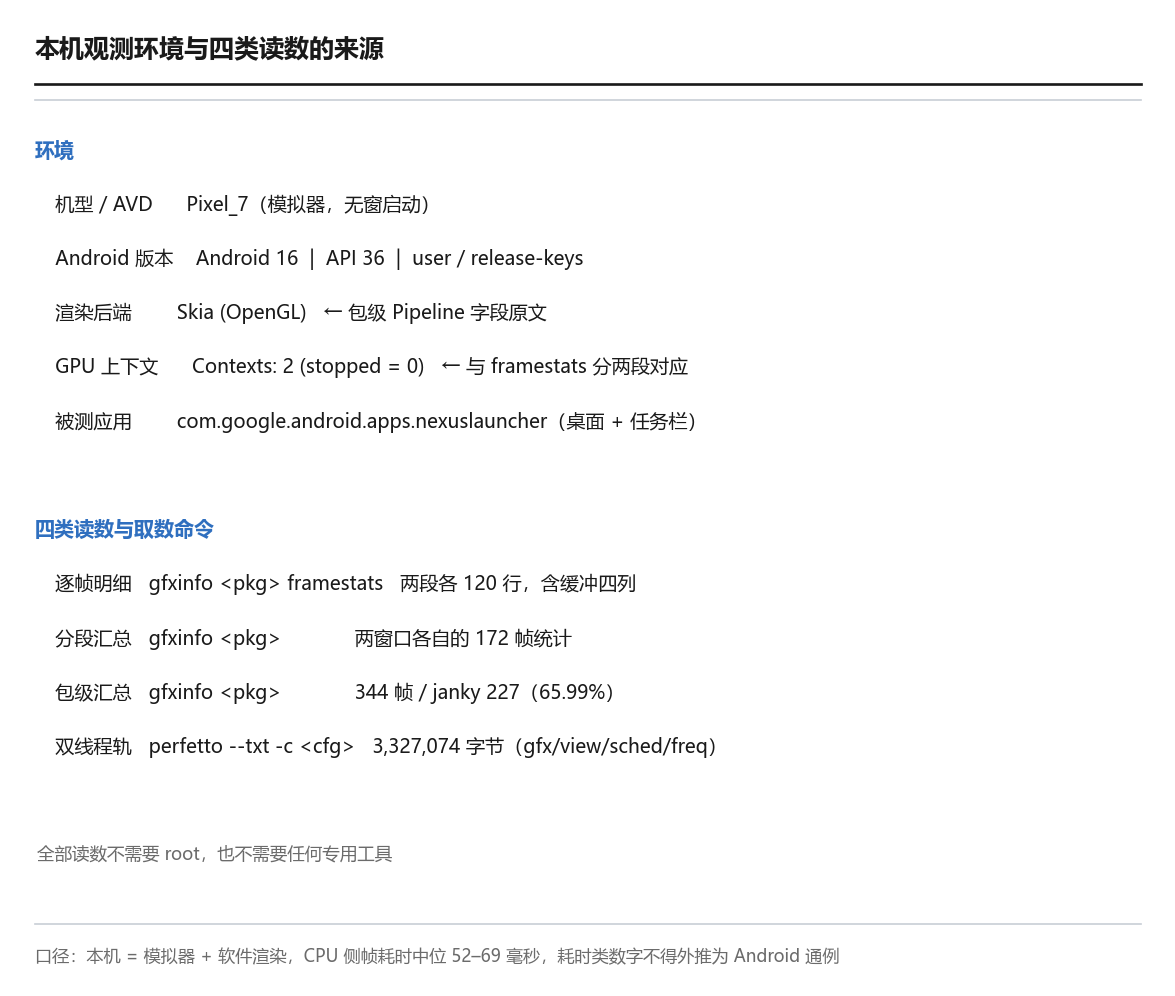
Task: Click the text 两窗口各自的 172 帧统计
Action: [462, 639]
